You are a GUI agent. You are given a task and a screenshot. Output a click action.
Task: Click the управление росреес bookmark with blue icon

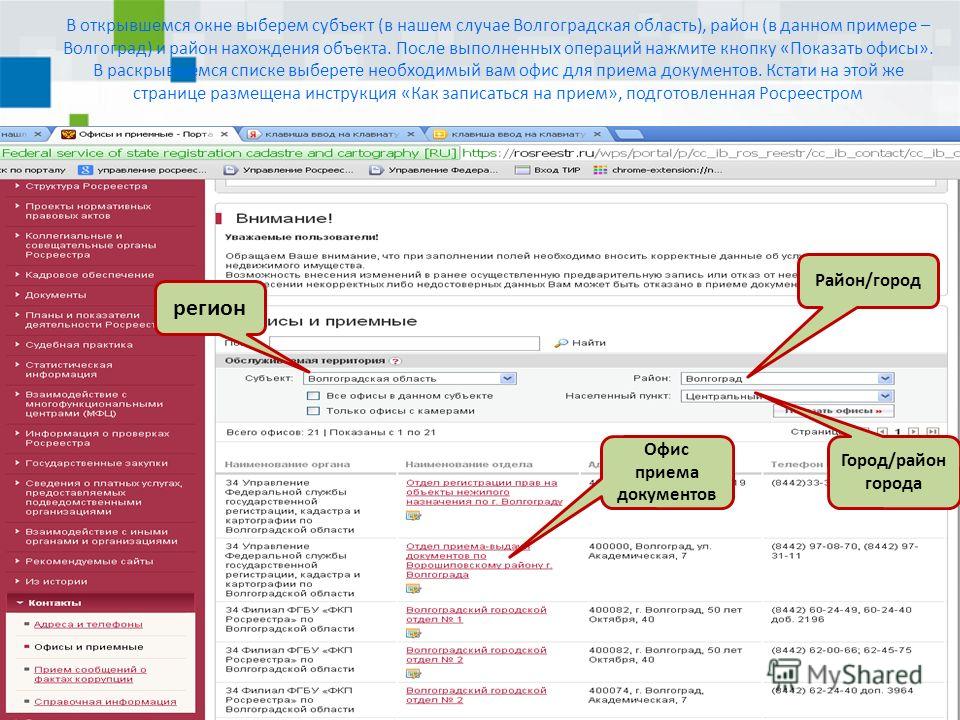coord(143,170)
